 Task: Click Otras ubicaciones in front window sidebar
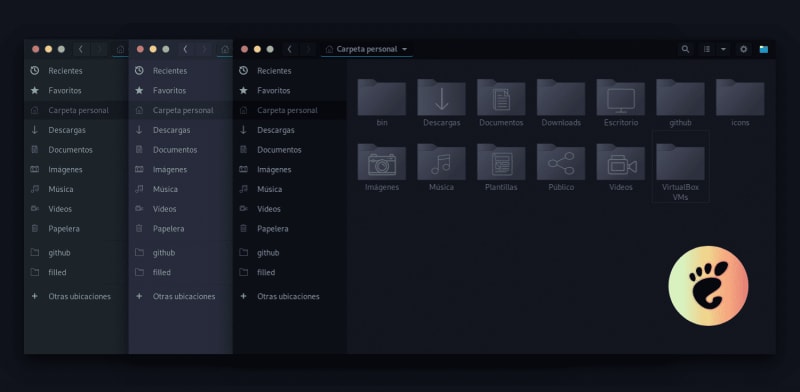[x=289, y=296]
